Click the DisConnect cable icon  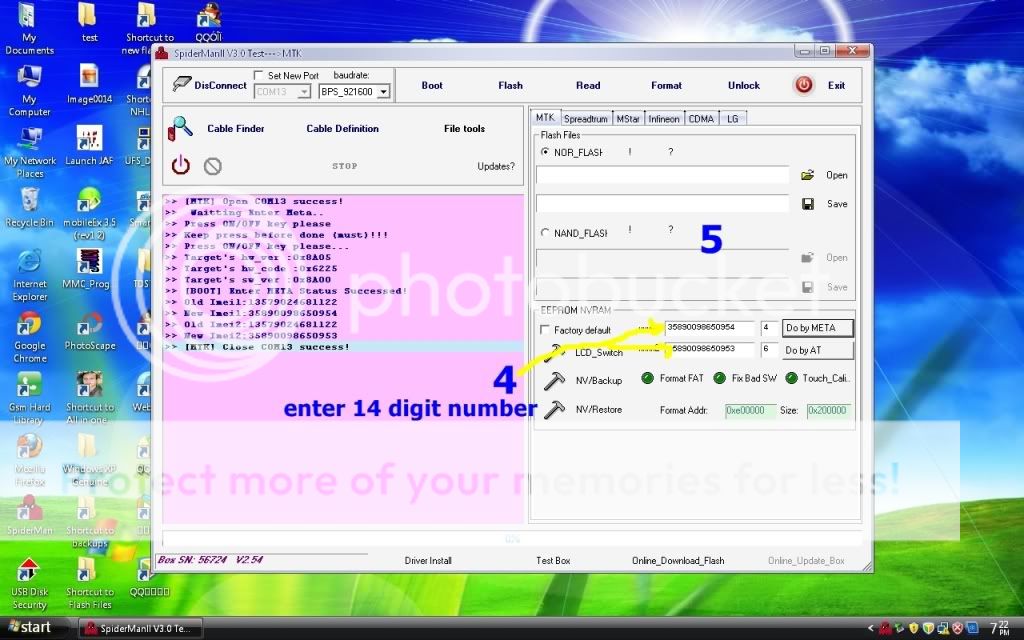coord(181,85)
